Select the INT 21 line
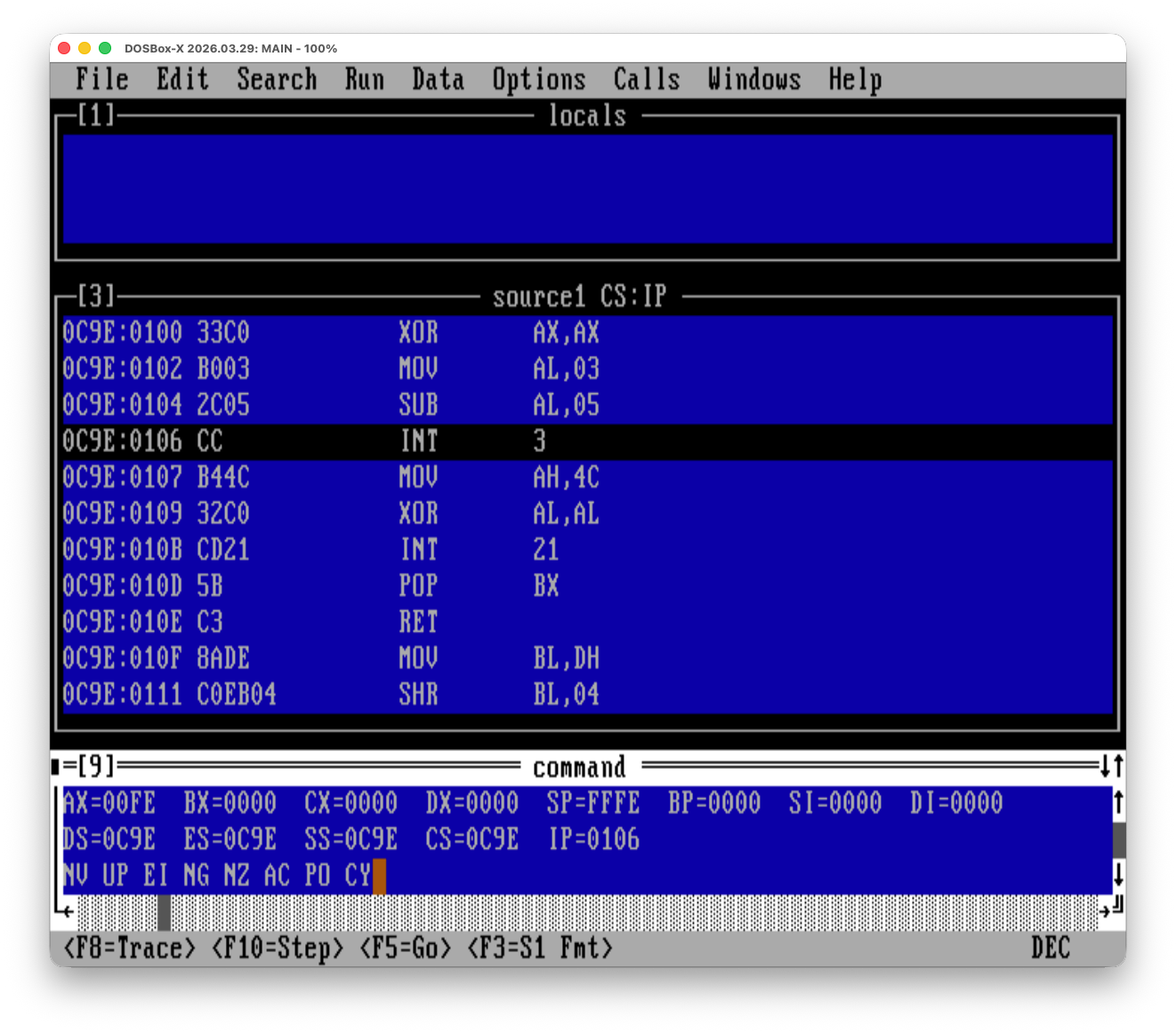Screen dimensions: 1176x1033 click(x=587, y=550)
